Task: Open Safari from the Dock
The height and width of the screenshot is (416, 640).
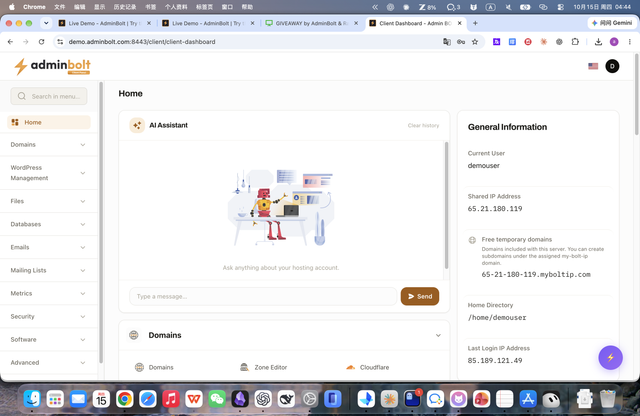Action: pyautogui.click(x=147, y=398)
